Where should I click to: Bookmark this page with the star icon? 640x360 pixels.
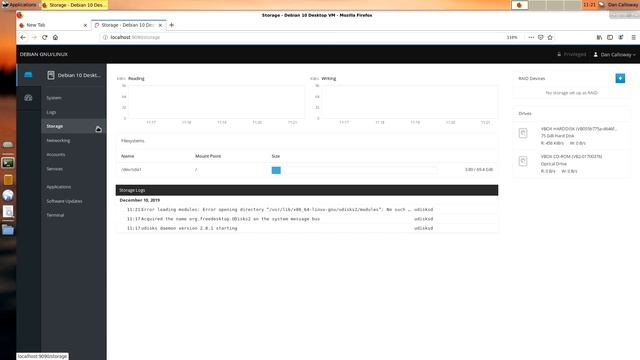pos(550,37)
